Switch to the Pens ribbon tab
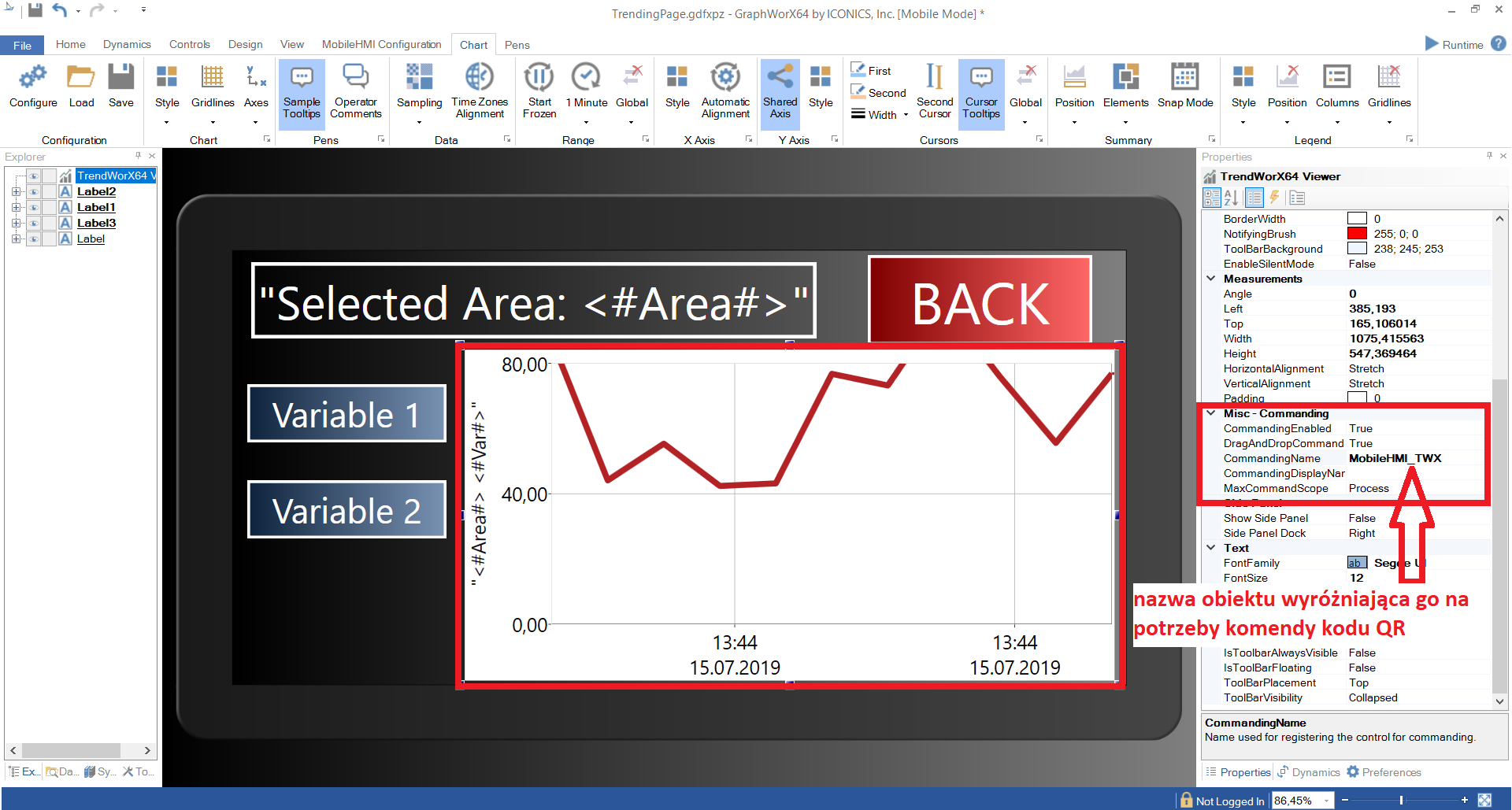1512x810 pixels. [x=517, y=45]
